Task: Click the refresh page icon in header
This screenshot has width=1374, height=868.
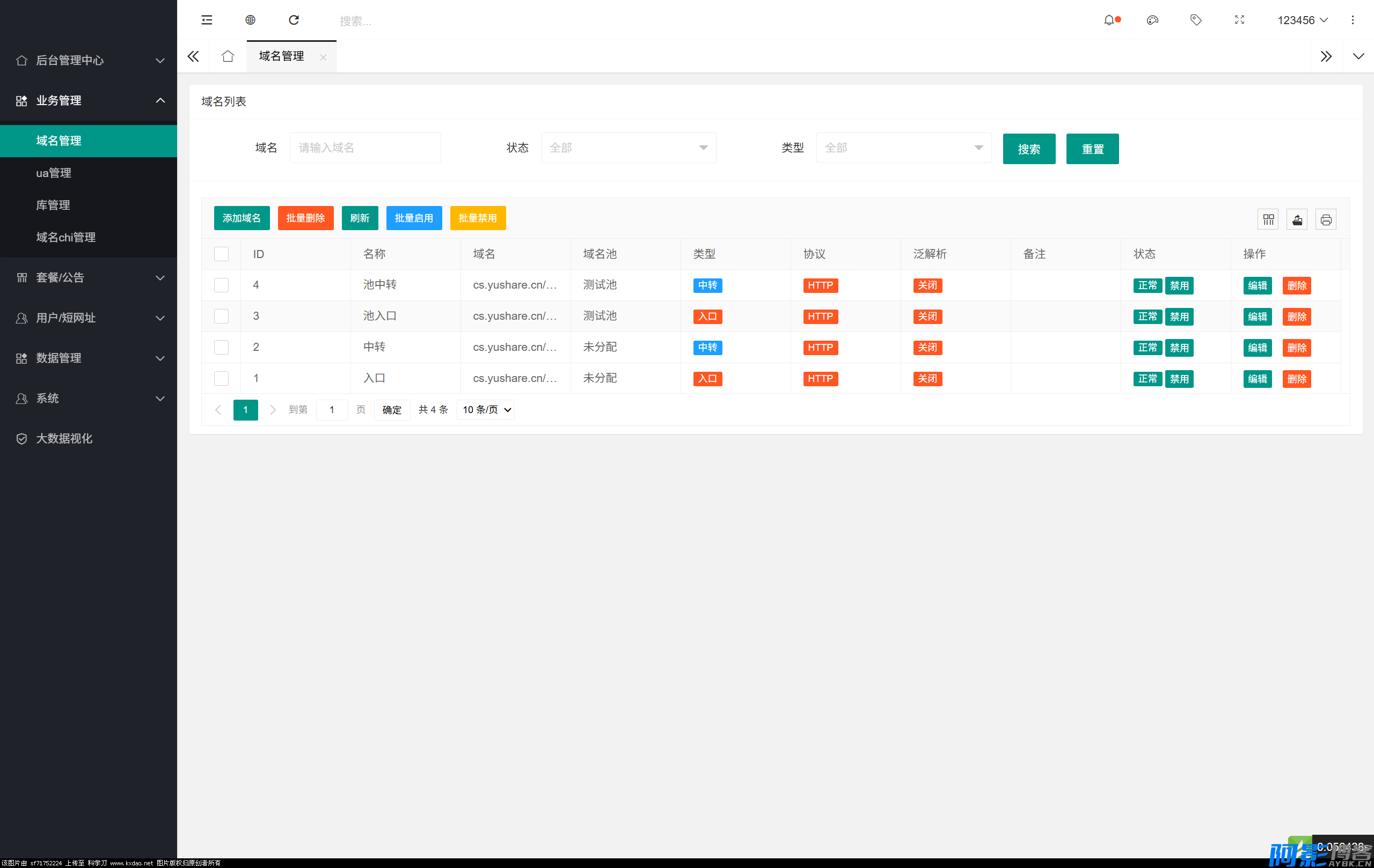Action: (x=294, y=20)
